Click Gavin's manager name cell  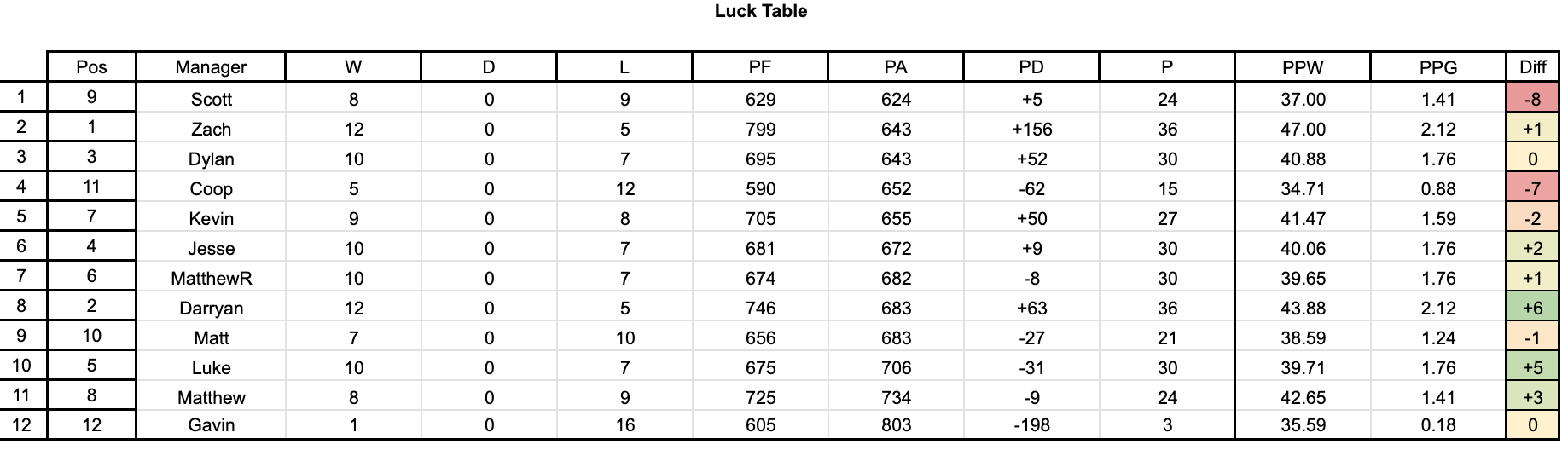[x=211, y=424]
